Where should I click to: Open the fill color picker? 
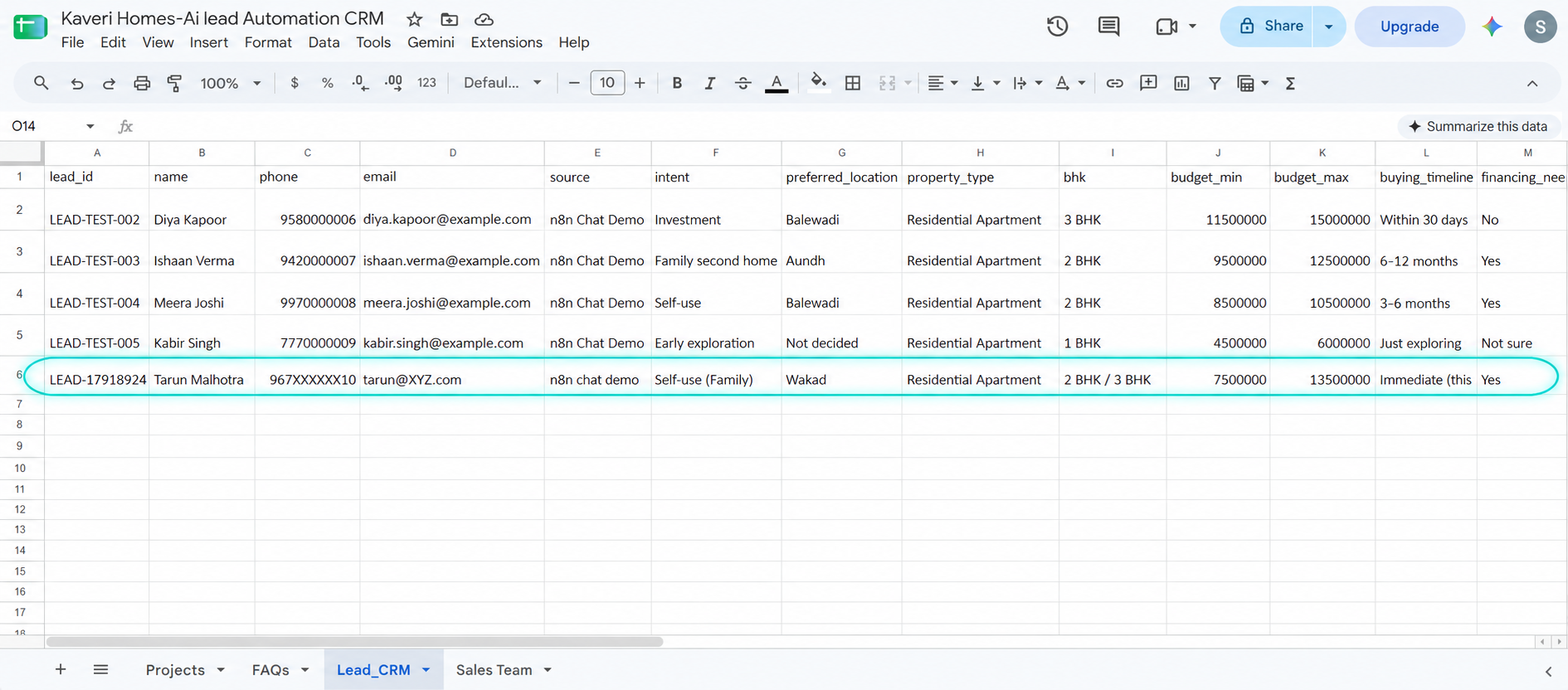(818, 83)
